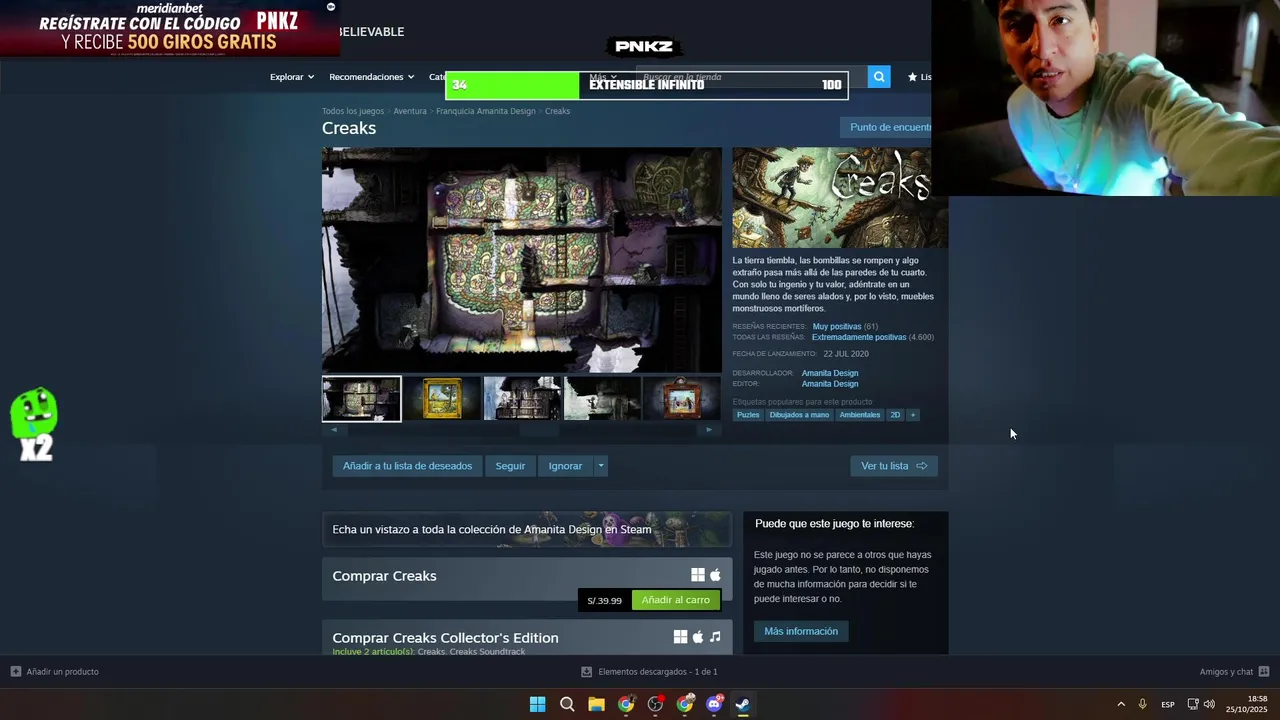
Task: Click the plus icon for Añadir un producto
Action: 15,672
